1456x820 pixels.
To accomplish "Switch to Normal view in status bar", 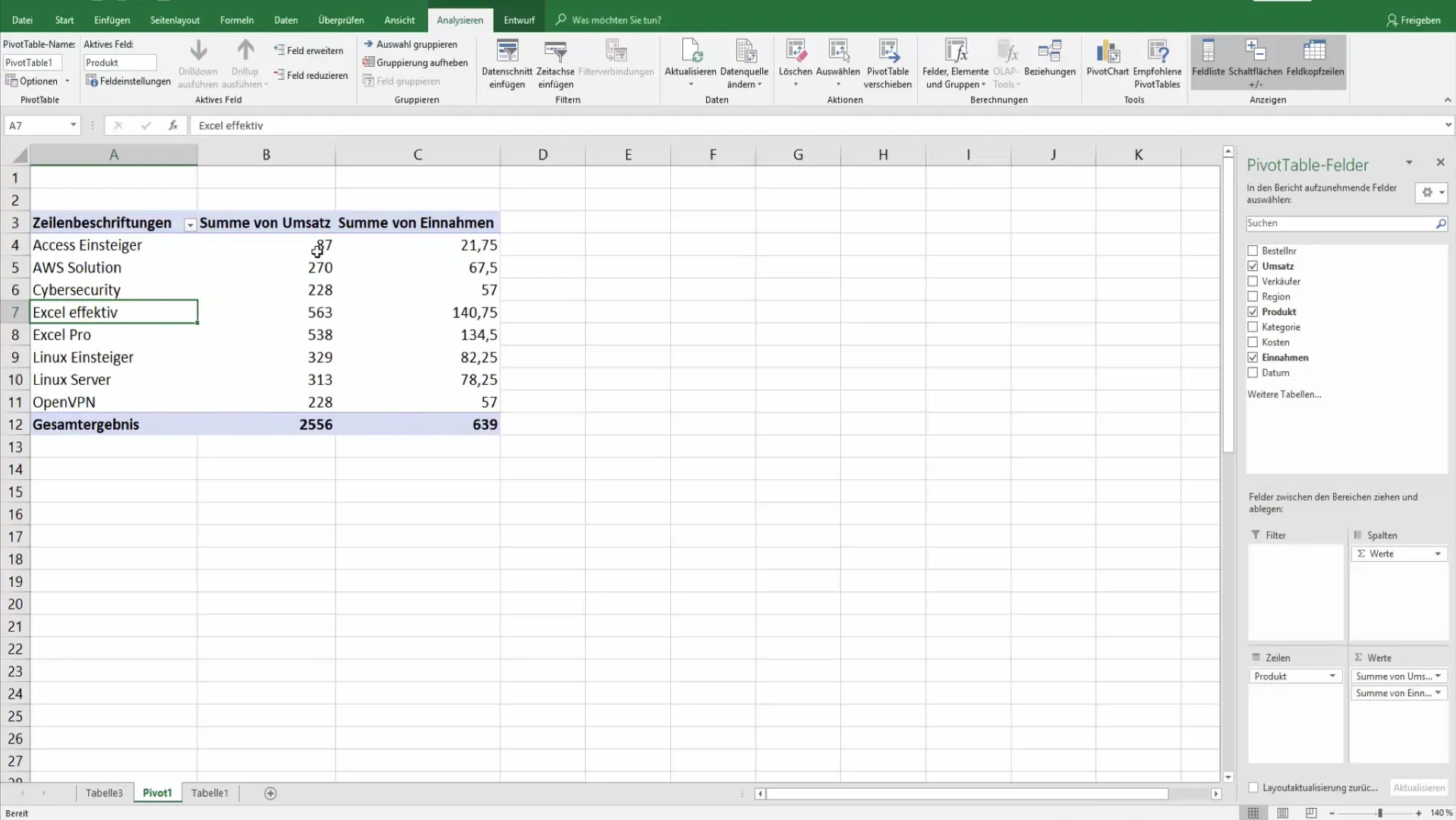I will (x=1253, y=812).
